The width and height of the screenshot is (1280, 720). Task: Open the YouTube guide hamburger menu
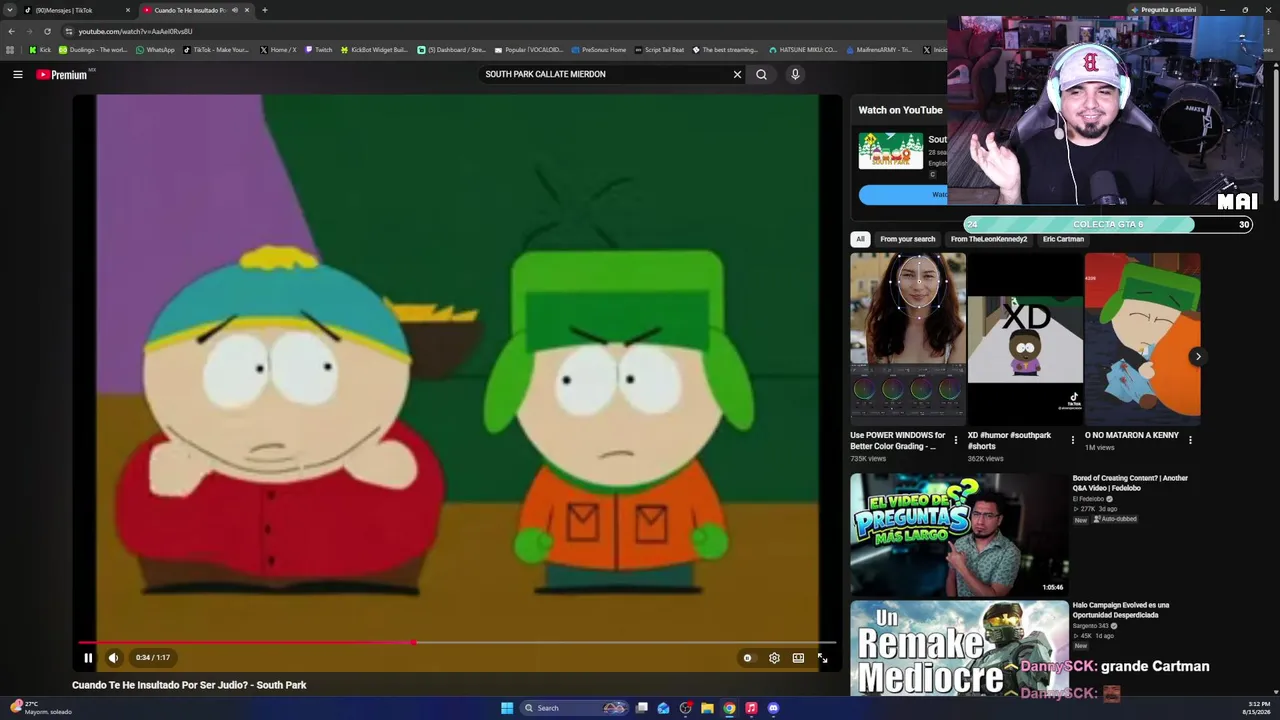[17, 74]
